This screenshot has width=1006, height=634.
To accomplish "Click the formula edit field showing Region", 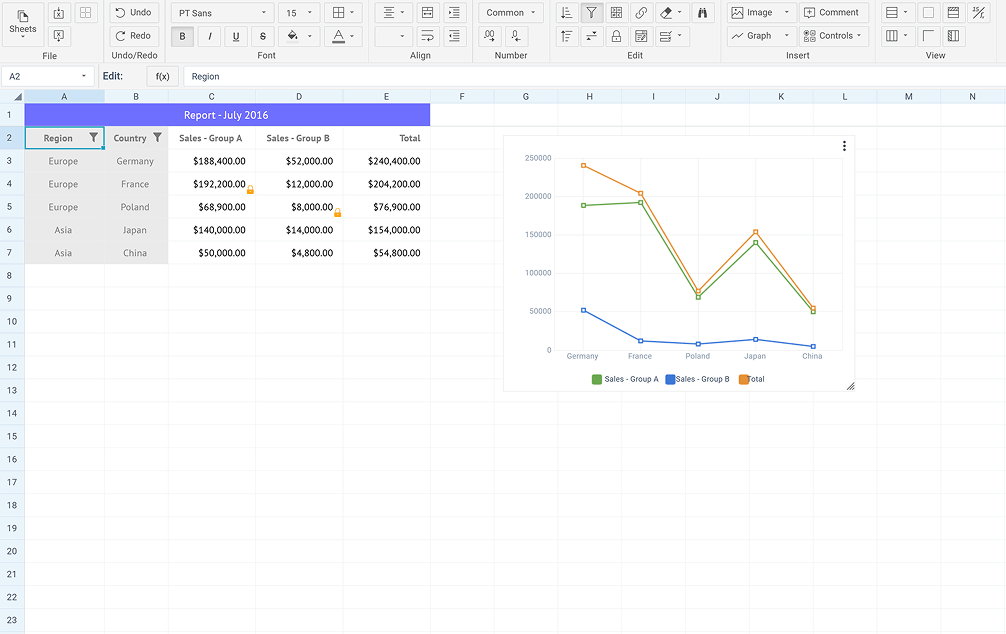I will tap(594, 76).
